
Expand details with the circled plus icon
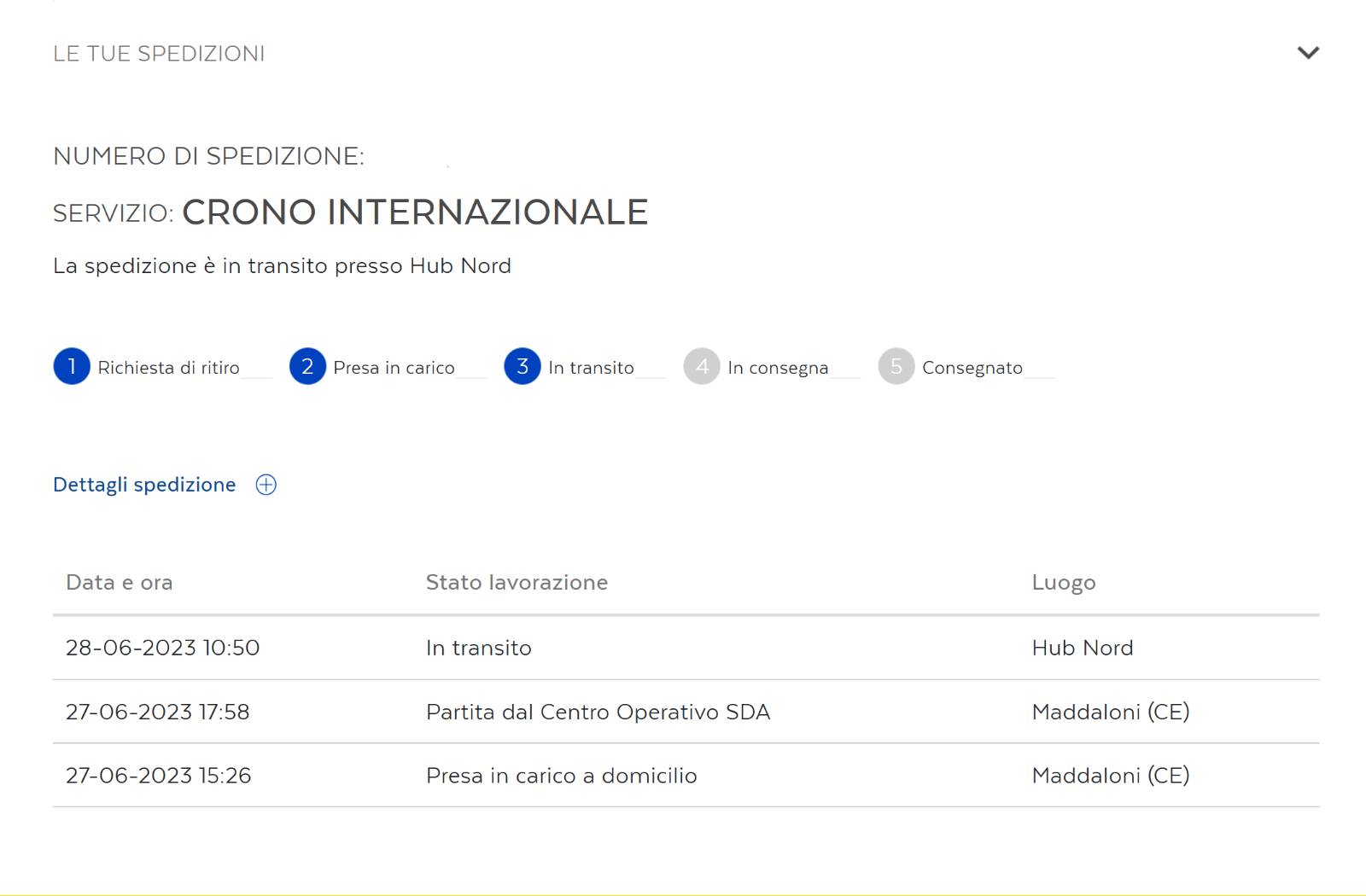pyautogui.click(x=266, y=485)
